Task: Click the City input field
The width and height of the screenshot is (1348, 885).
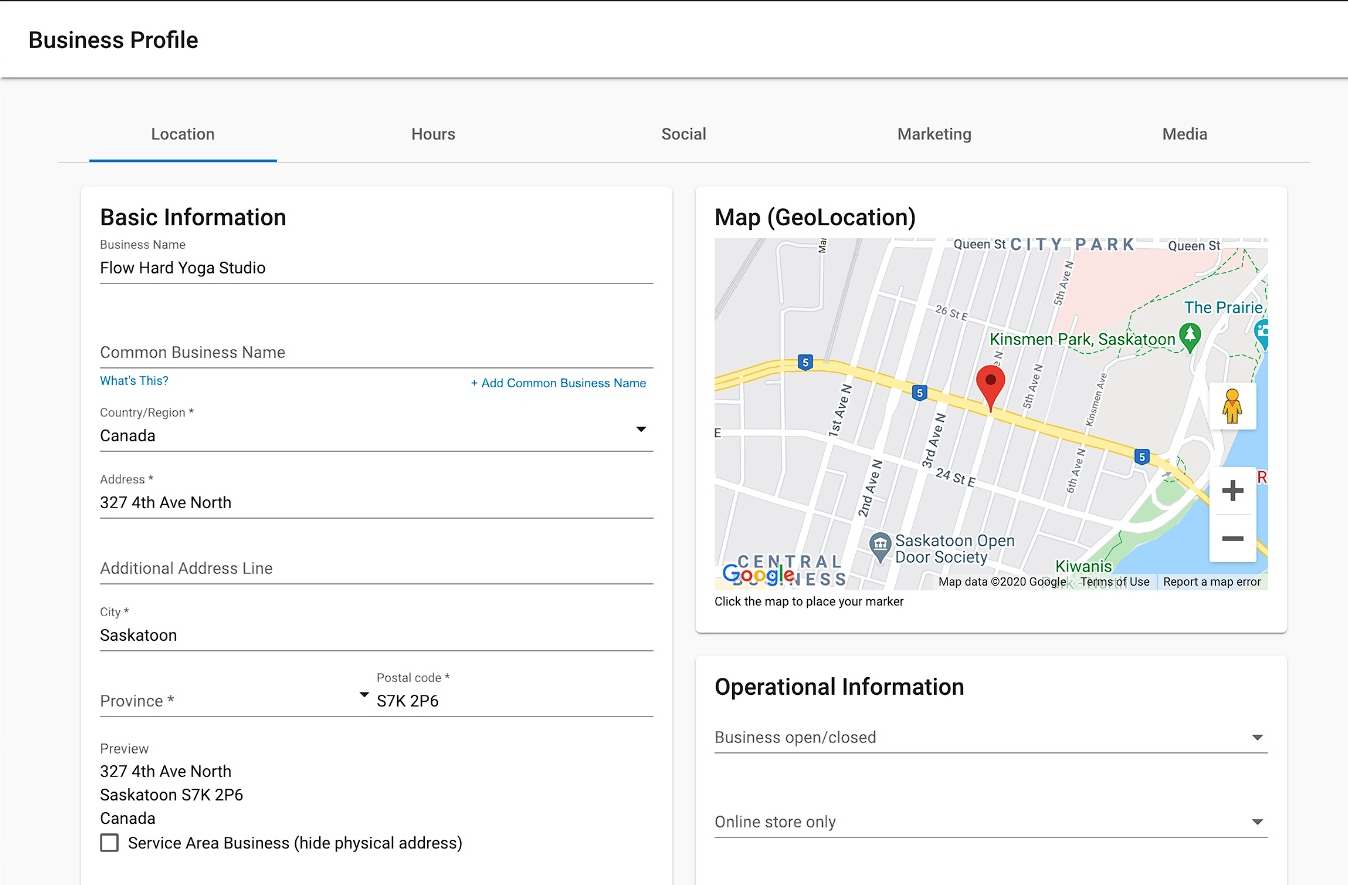Action: click(300, 634)
